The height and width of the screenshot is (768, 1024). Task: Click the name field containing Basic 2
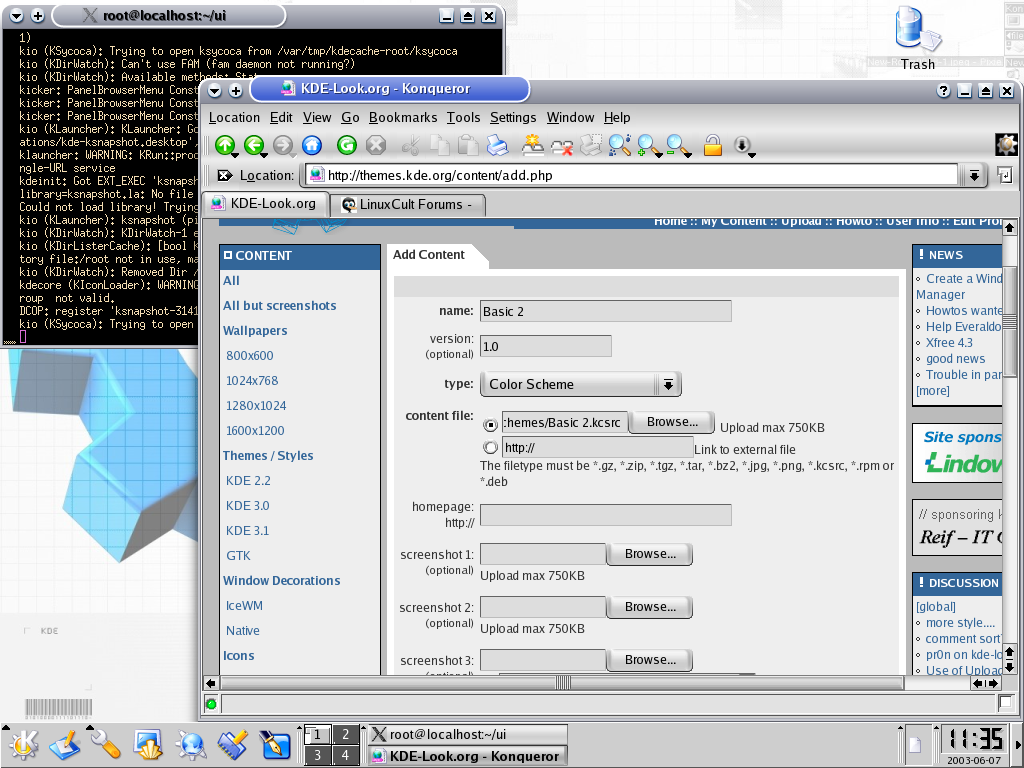pos(605,312)
